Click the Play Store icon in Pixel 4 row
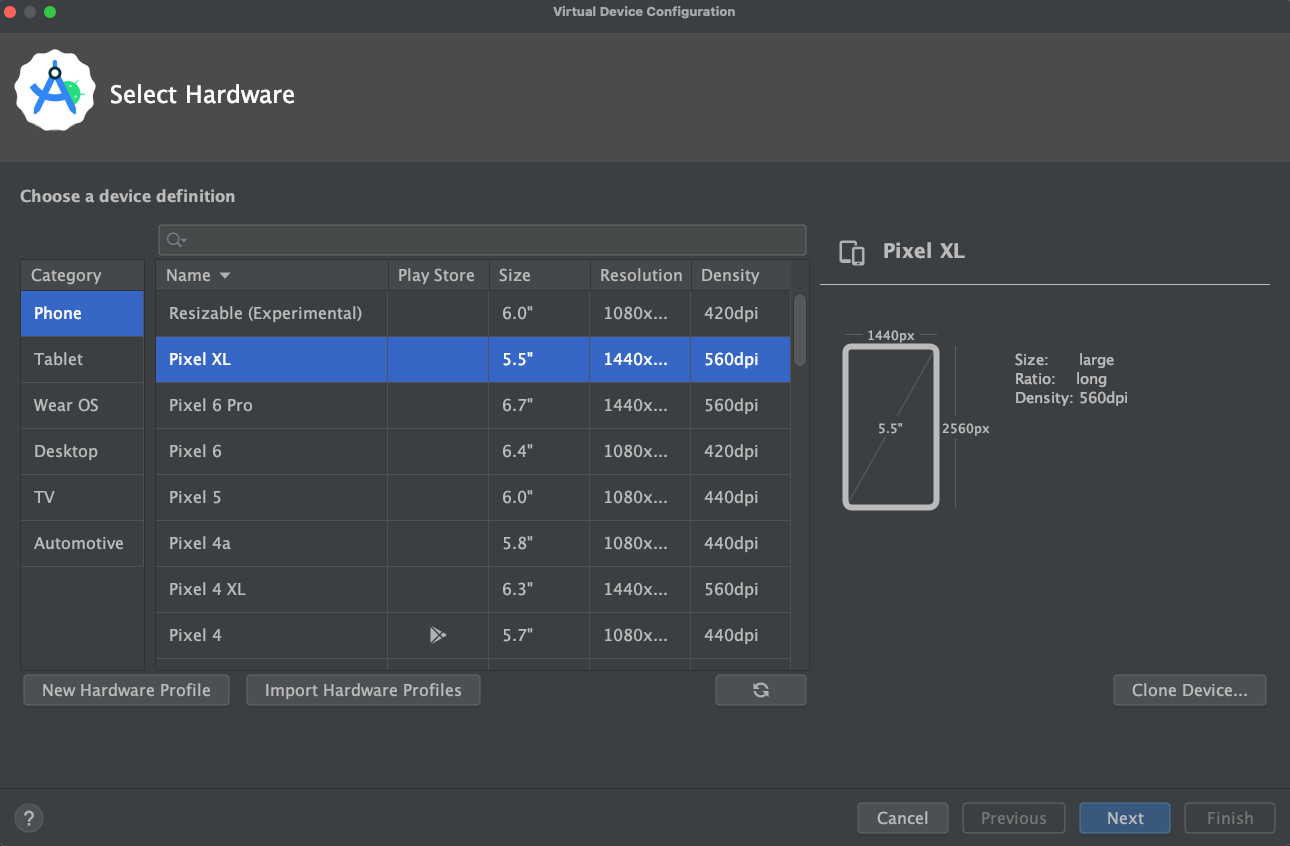 coord(436,635)
